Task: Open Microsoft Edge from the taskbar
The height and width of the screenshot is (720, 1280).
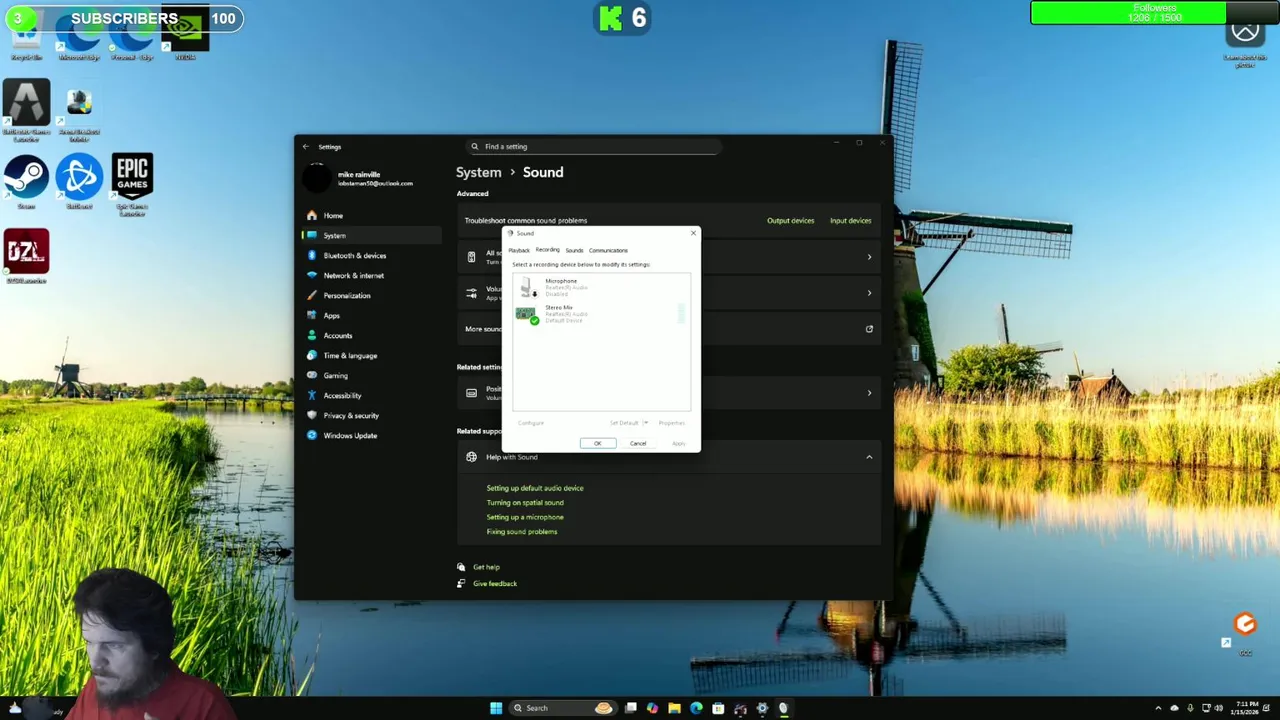Action: tap(696, 708)
